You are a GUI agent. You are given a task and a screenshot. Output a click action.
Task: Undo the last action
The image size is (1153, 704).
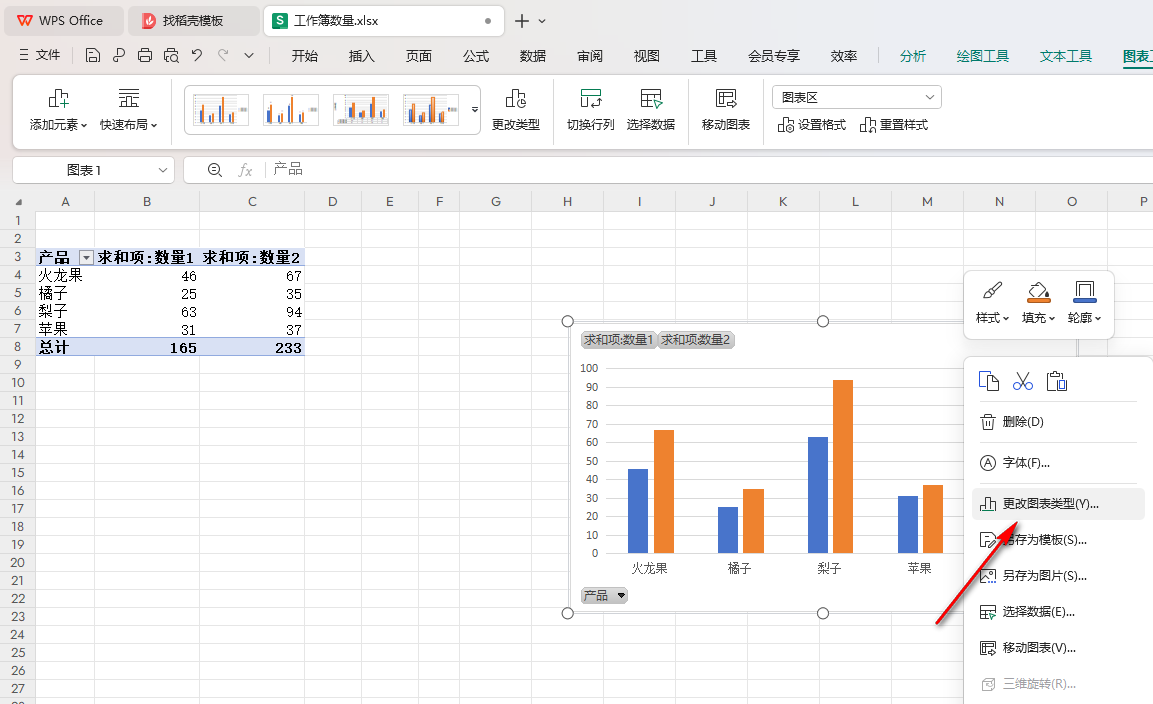(x=196, y=55)
